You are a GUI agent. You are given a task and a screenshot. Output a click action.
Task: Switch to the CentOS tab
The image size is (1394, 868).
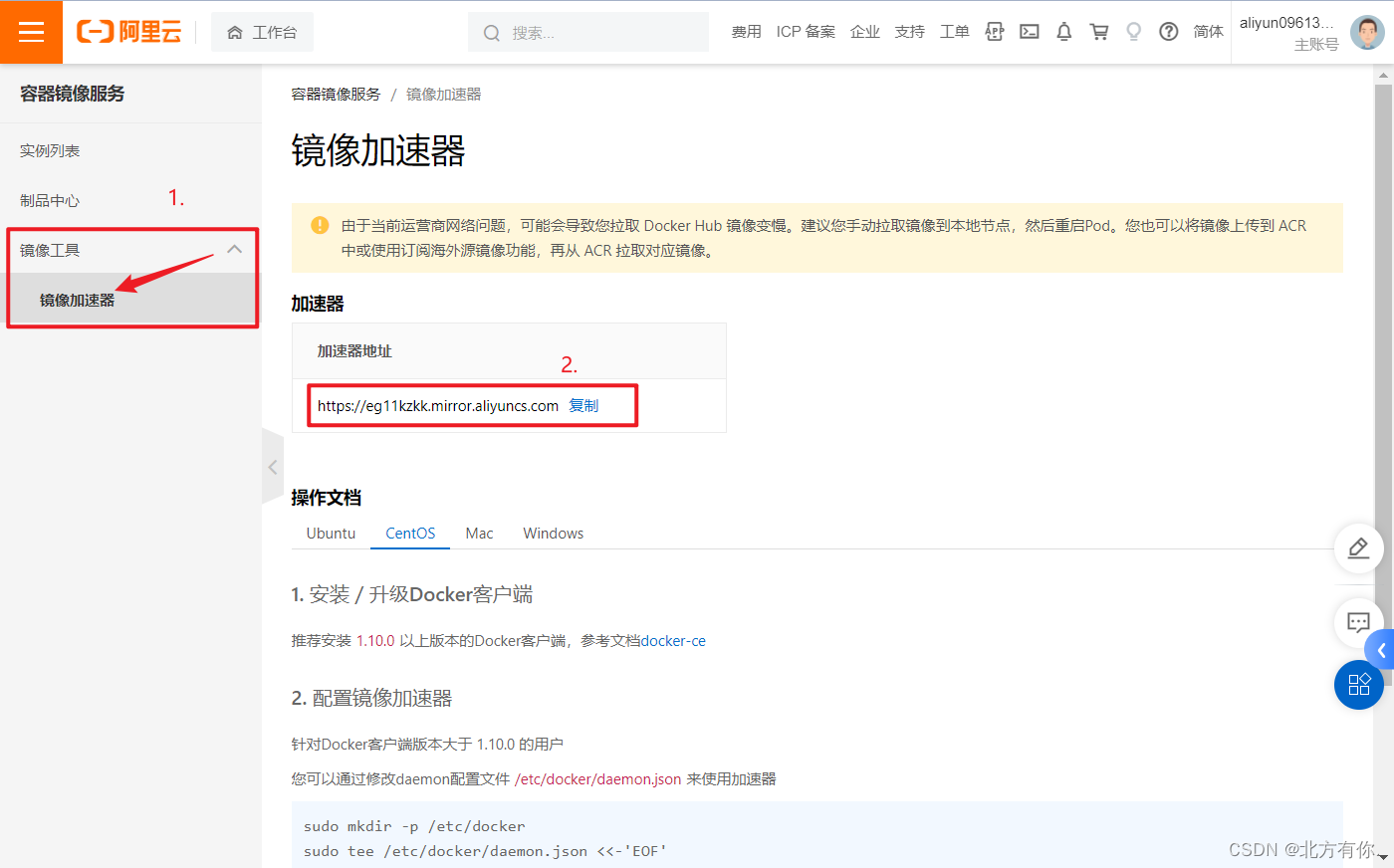click(410, 534)
